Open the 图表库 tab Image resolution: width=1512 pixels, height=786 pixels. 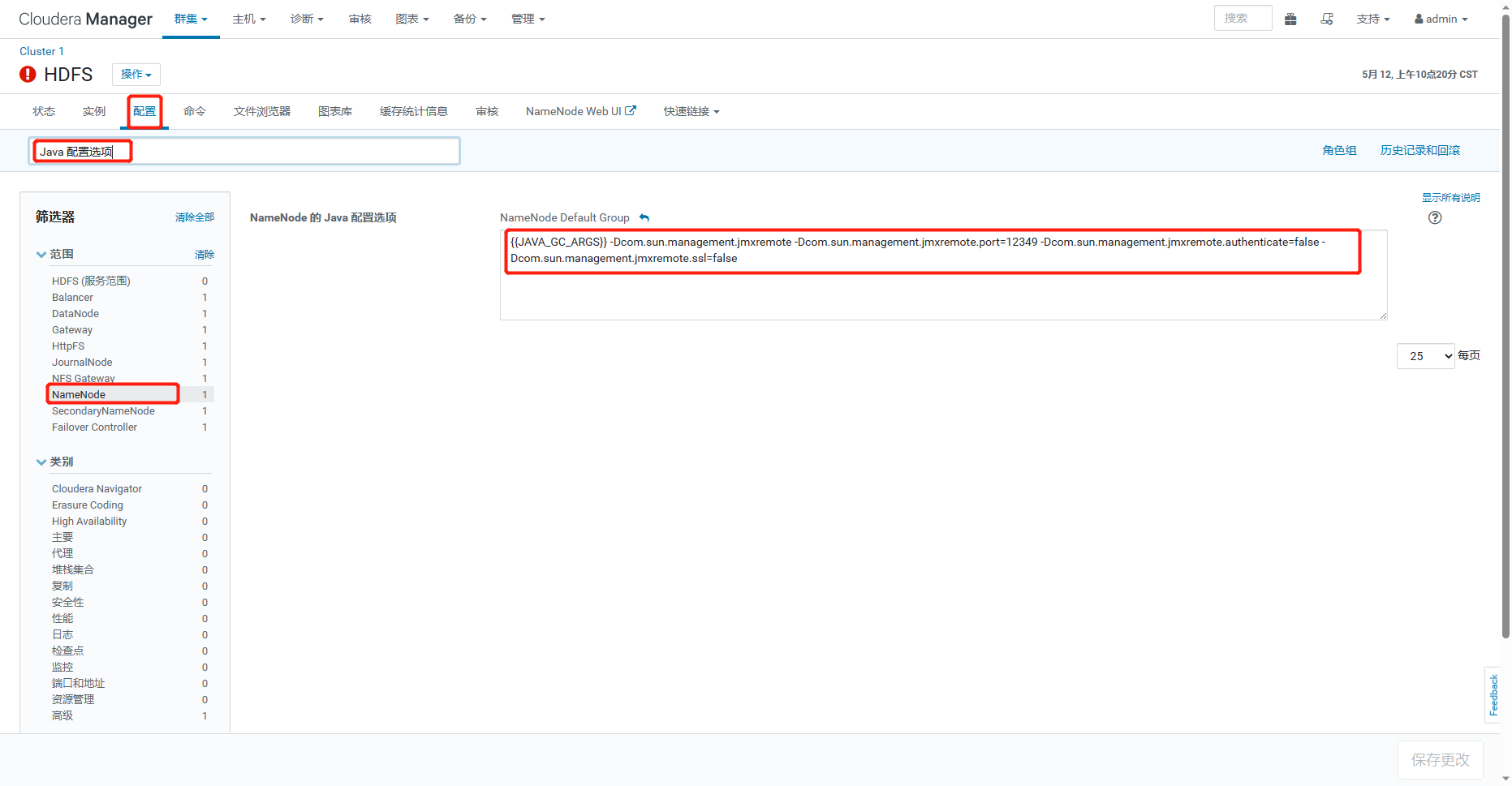coord(335,111)
